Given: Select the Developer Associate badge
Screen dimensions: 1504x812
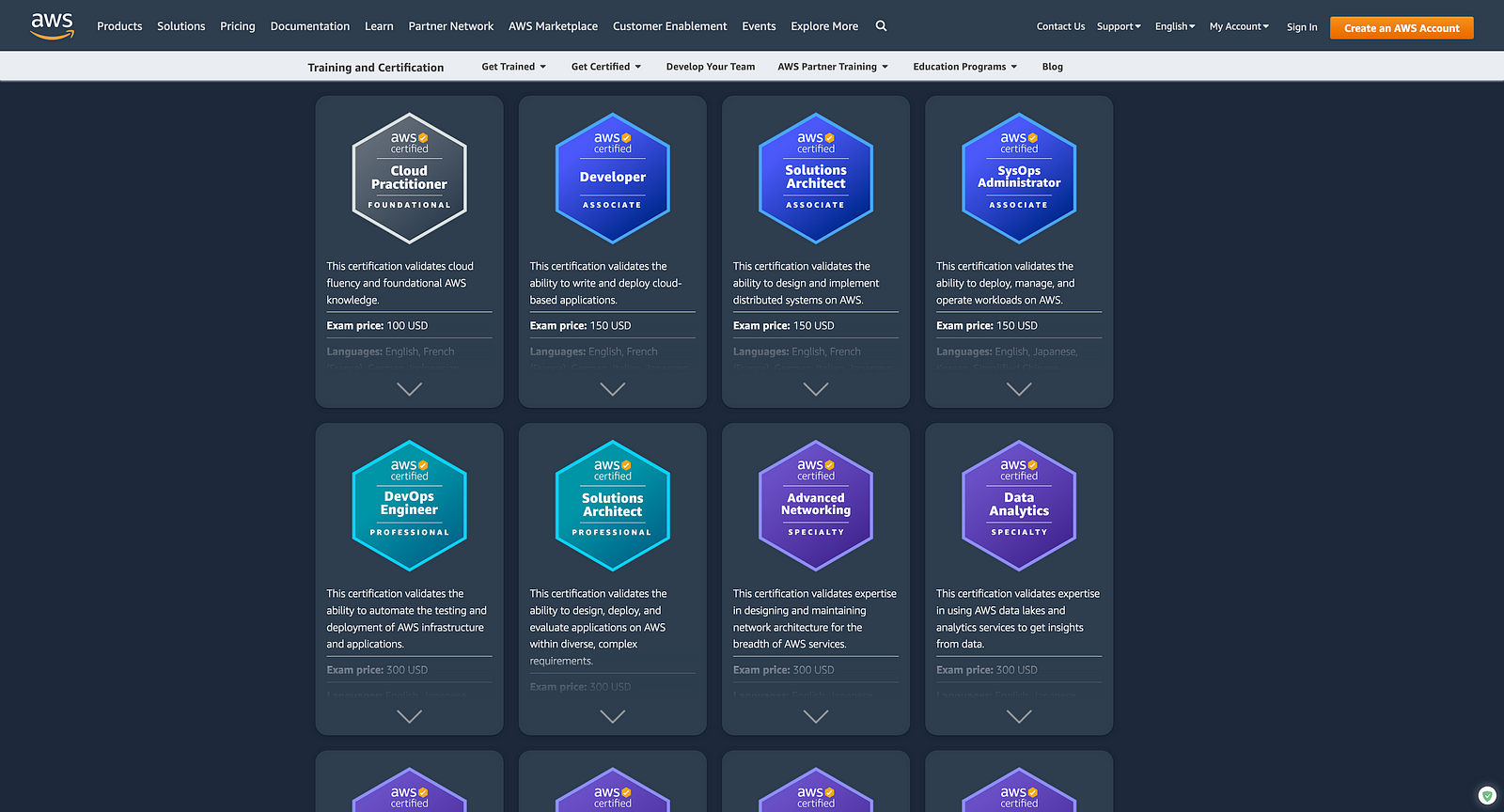Looking at the screenshot, I should point(613,179).
